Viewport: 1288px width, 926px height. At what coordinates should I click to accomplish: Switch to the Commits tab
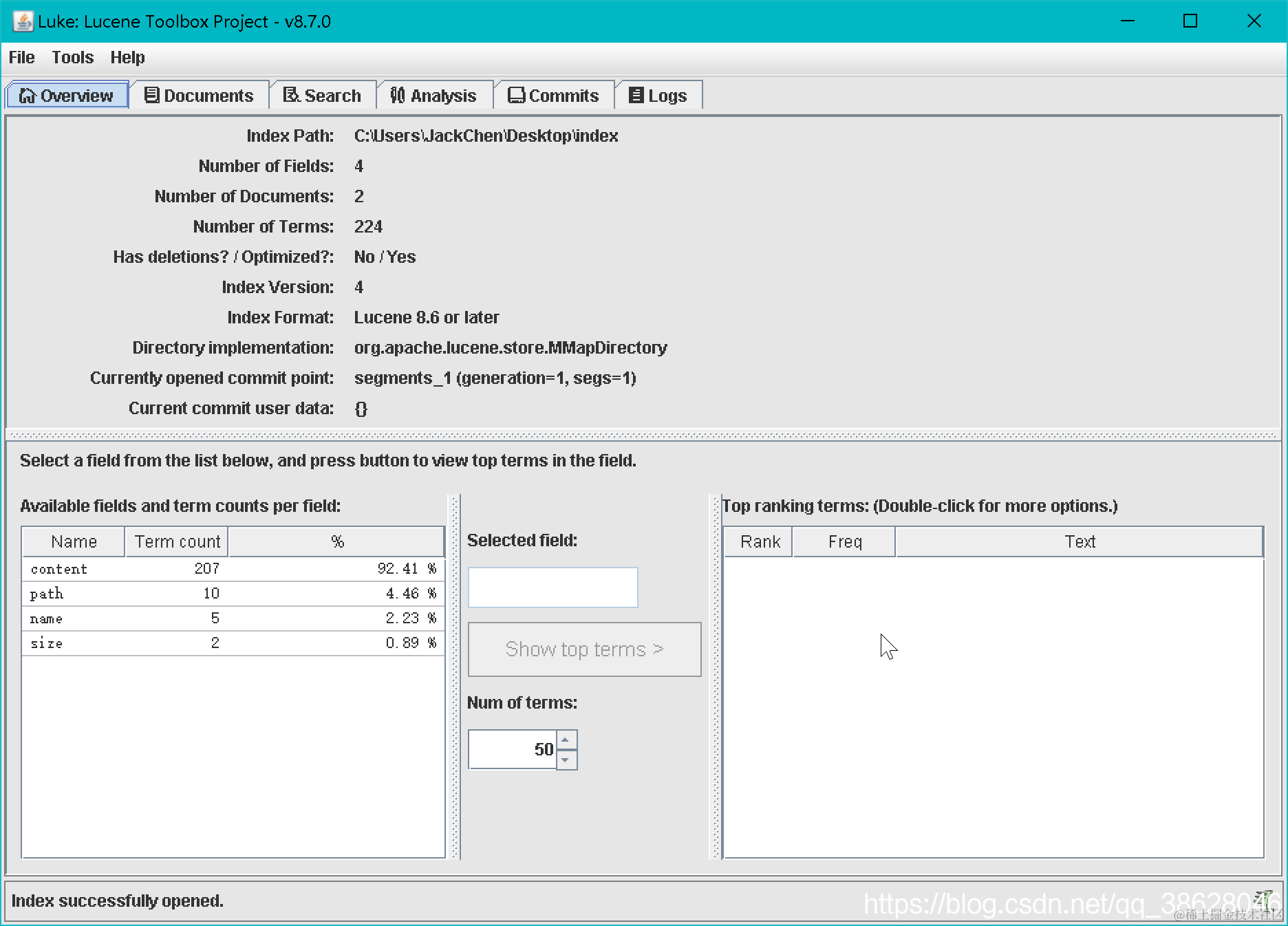click(554, 96)
